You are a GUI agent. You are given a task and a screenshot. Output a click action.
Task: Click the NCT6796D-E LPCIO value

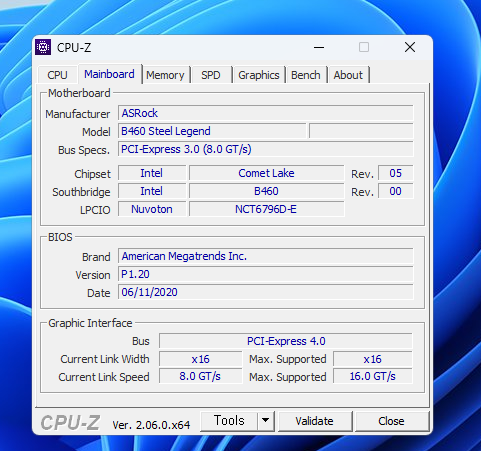(266, 209)
